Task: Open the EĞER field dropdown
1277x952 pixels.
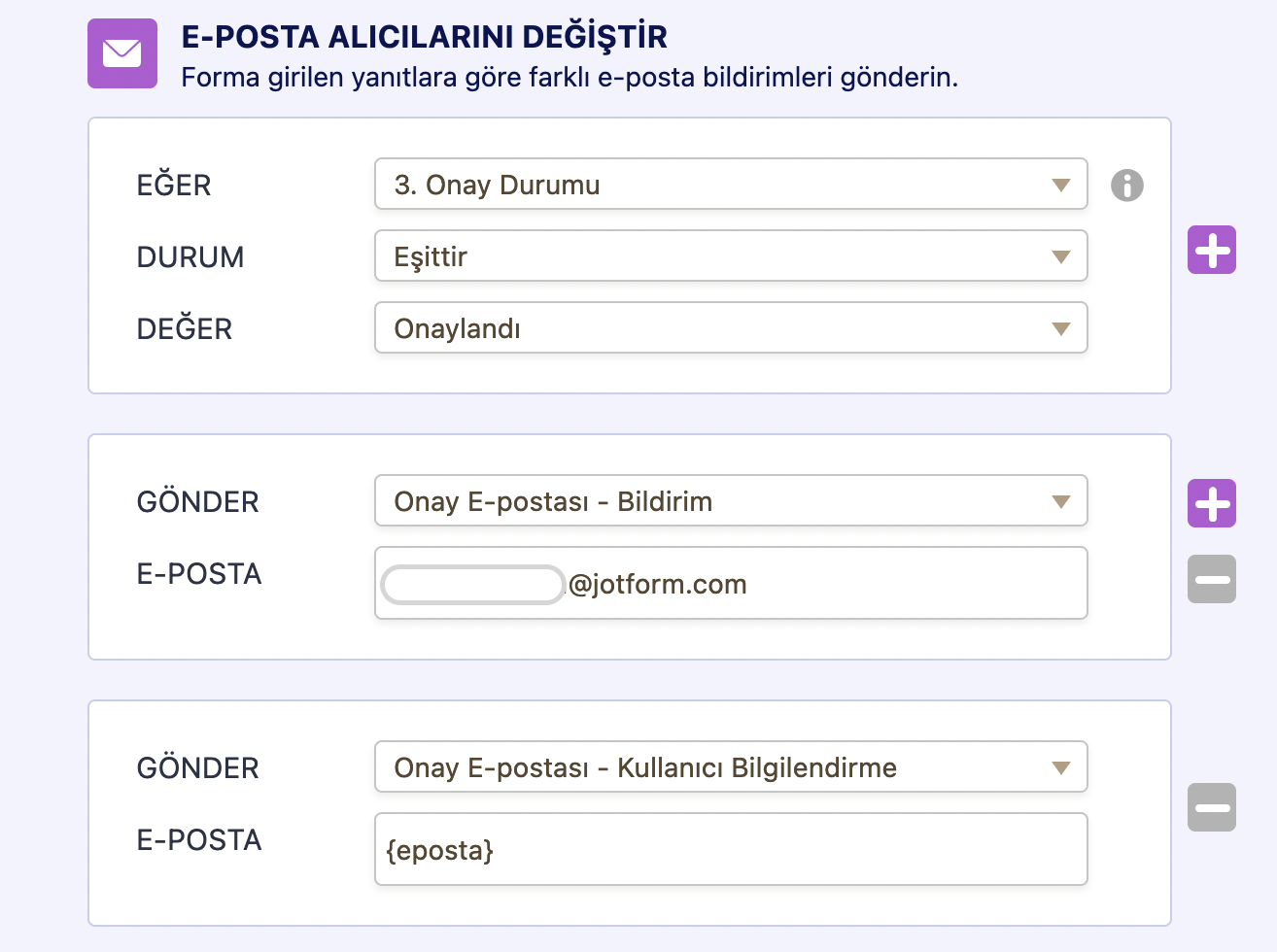Action: pos(730,185)
